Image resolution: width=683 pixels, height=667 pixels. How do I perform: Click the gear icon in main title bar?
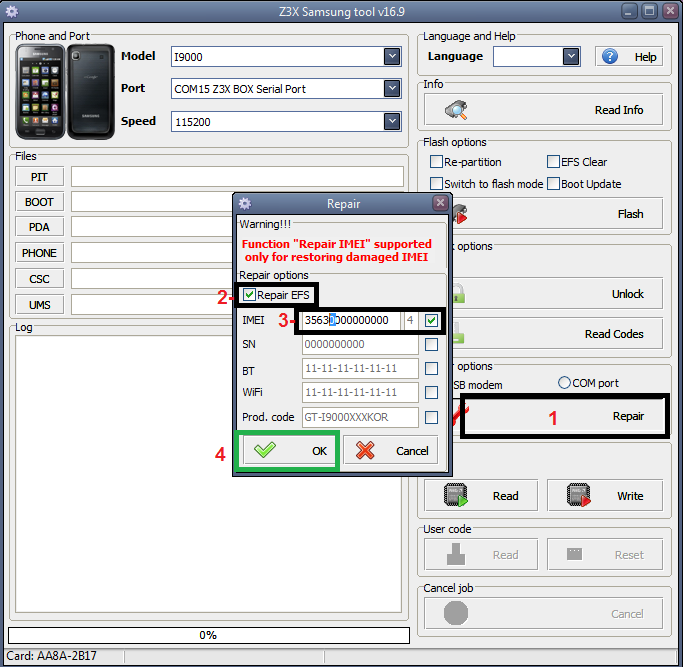(12, 11)
